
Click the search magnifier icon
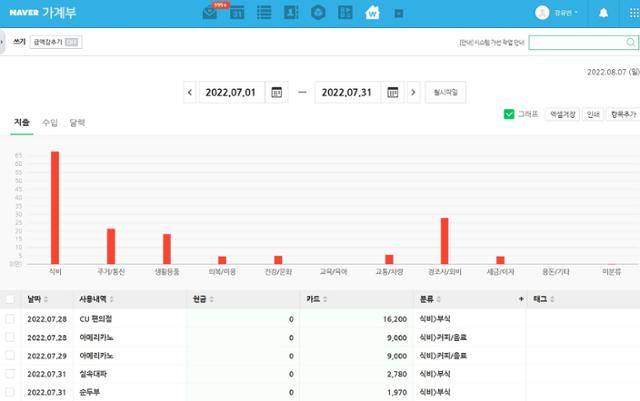click(631, 42)
